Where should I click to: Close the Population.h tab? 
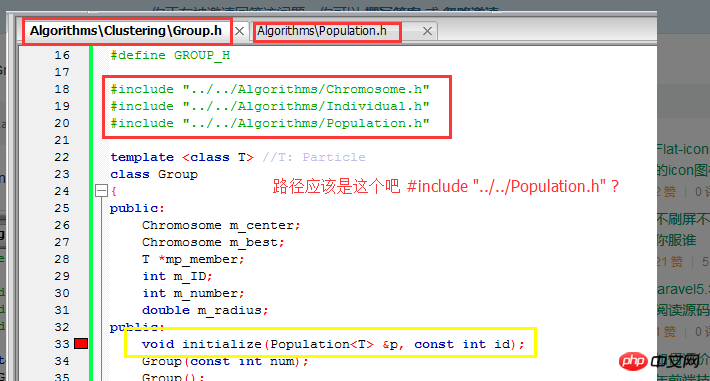427,31
